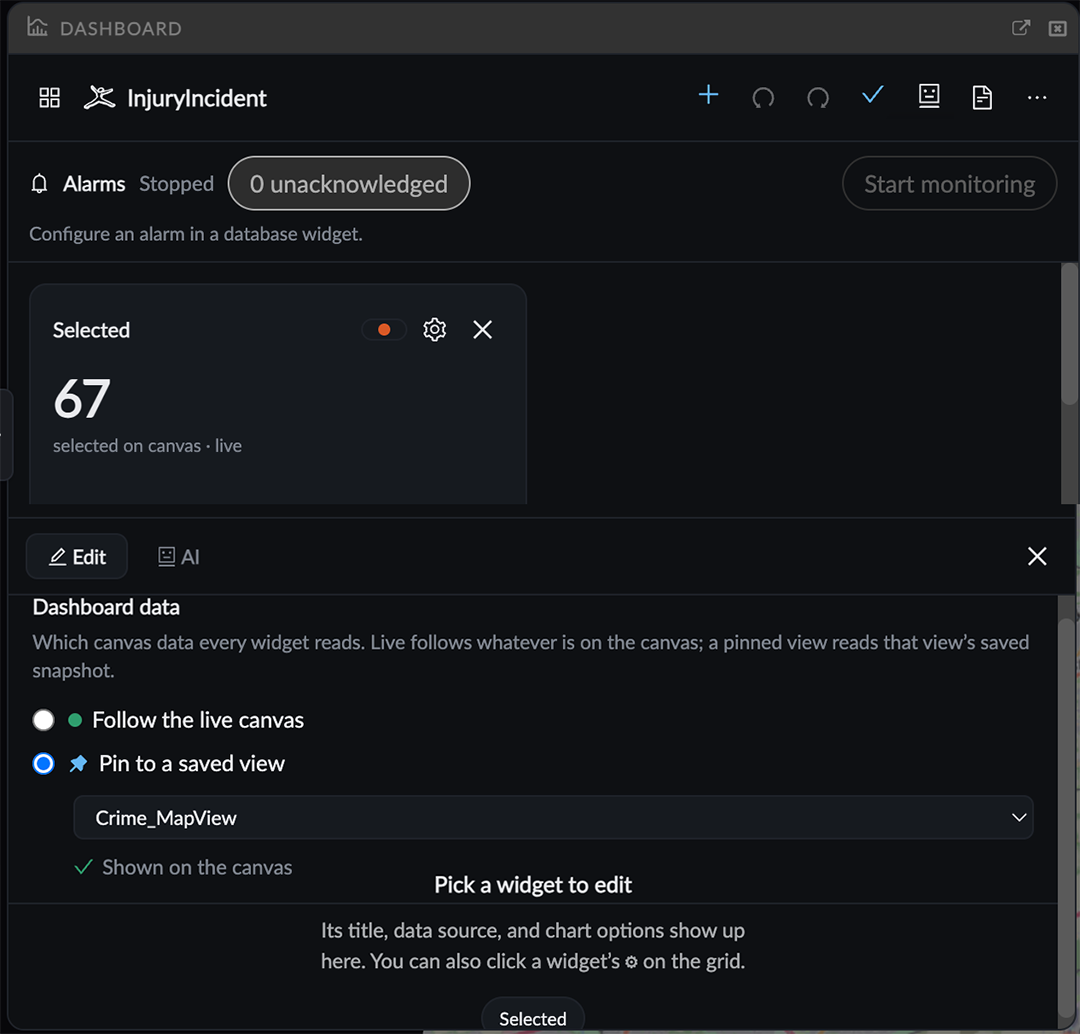Click the Start monitoring button
Viewport: 1080px width, 1034px height.
tap(949, 183)
